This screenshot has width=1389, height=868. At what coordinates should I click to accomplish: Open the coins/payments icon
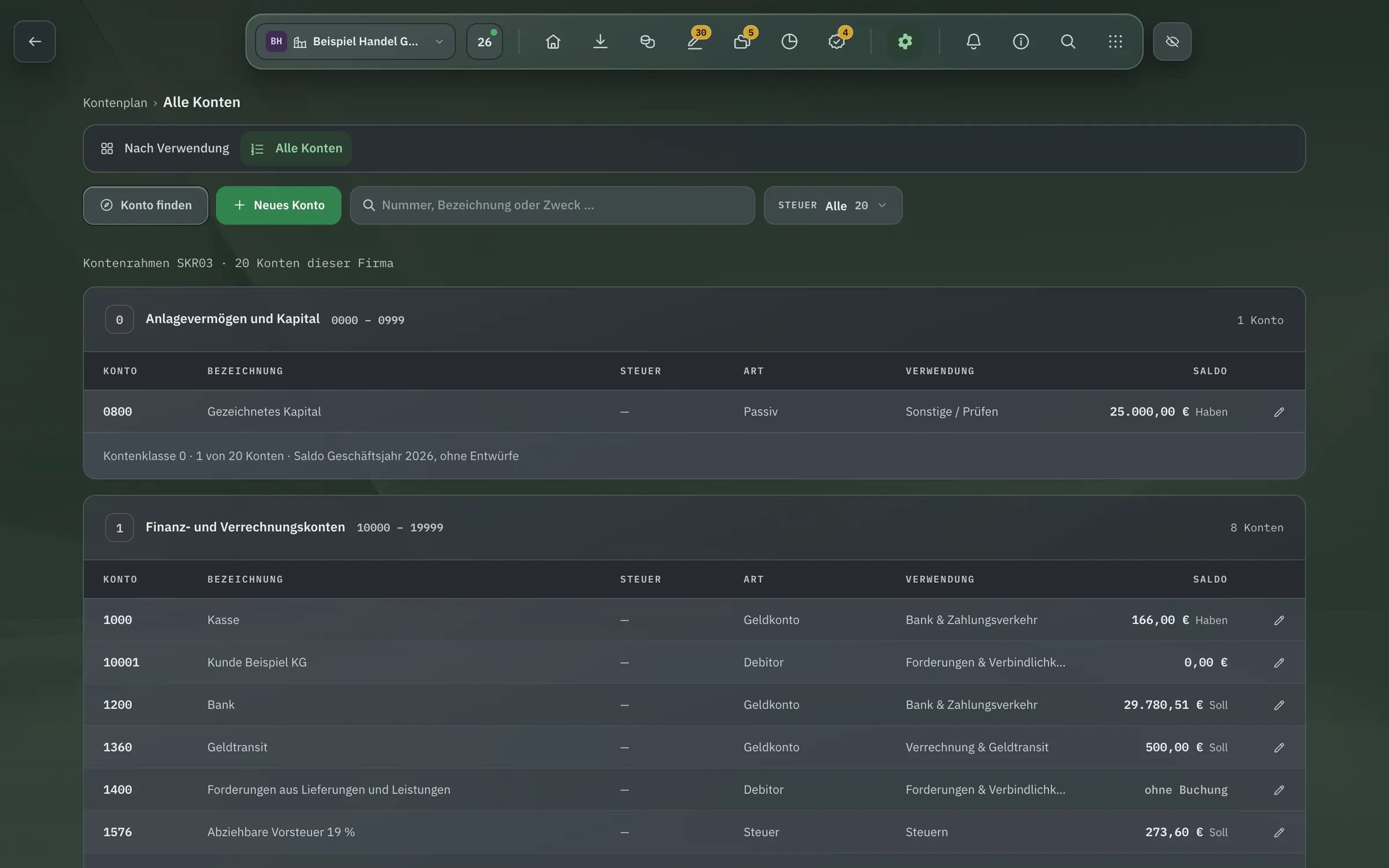click(x=647, y=41)
